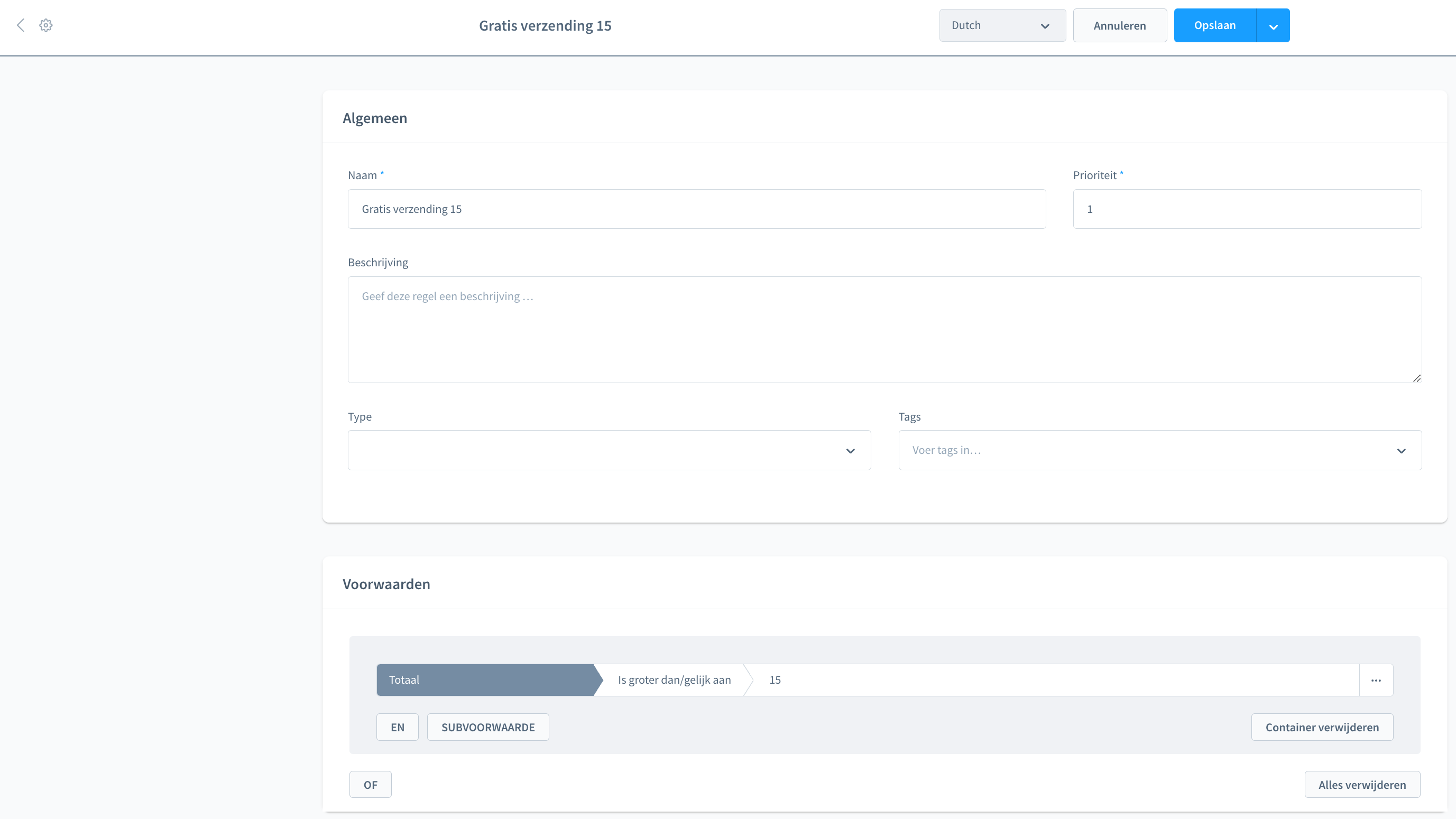Focus the Naam input field
Screen dimensions: 1456x819
(696, 209)
